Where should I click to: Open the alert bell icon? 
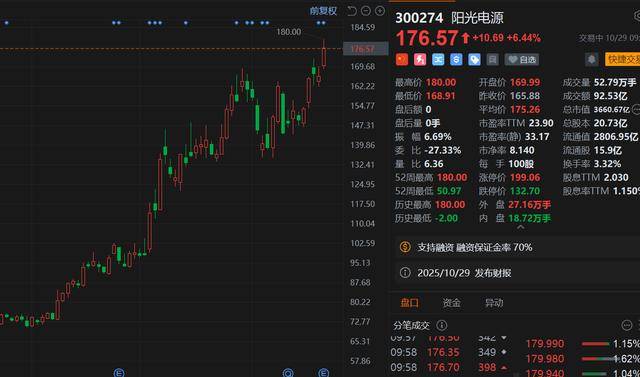coord(591,60)
